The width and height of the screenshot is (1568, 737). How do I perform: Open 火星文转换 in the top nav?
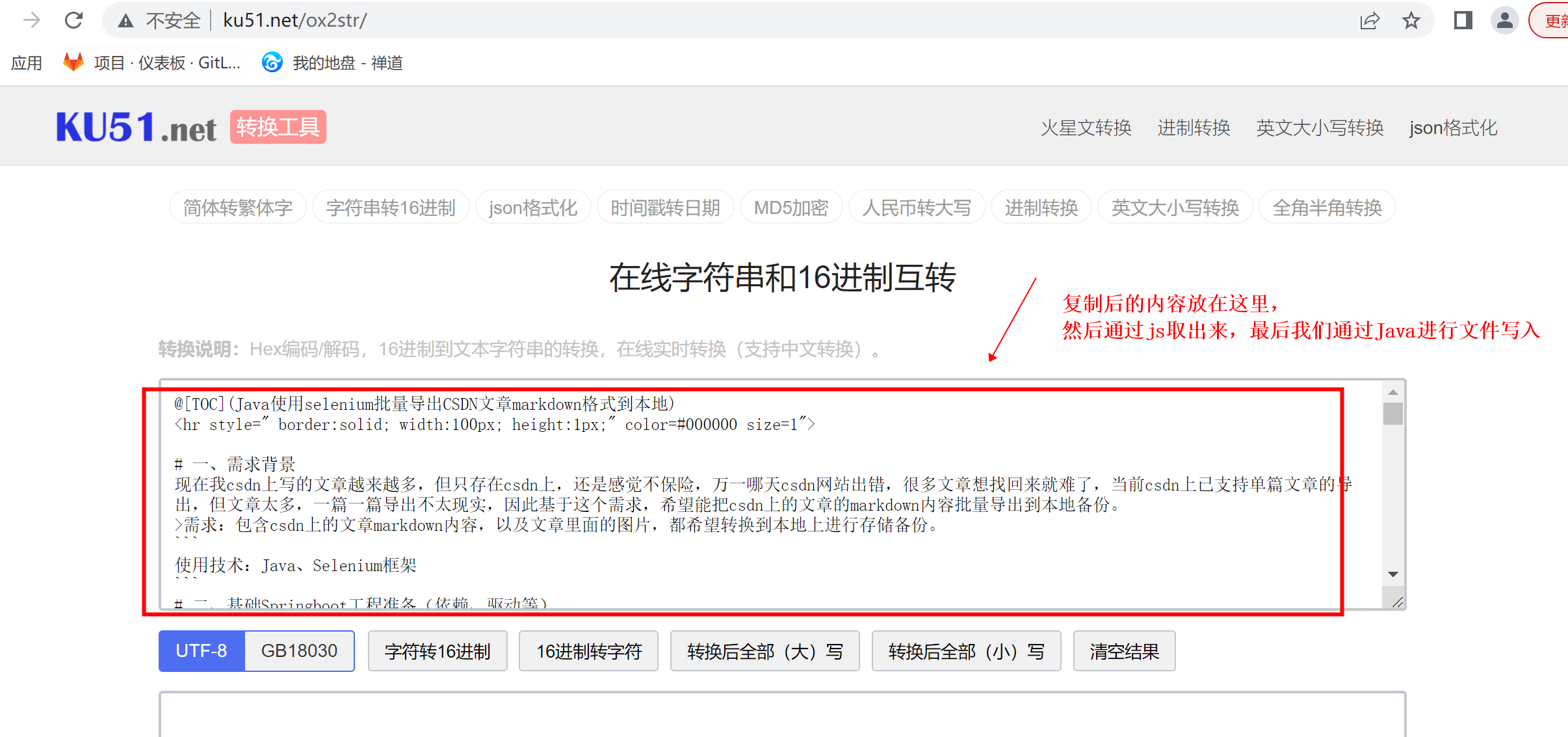click(x=1086, y=127)
